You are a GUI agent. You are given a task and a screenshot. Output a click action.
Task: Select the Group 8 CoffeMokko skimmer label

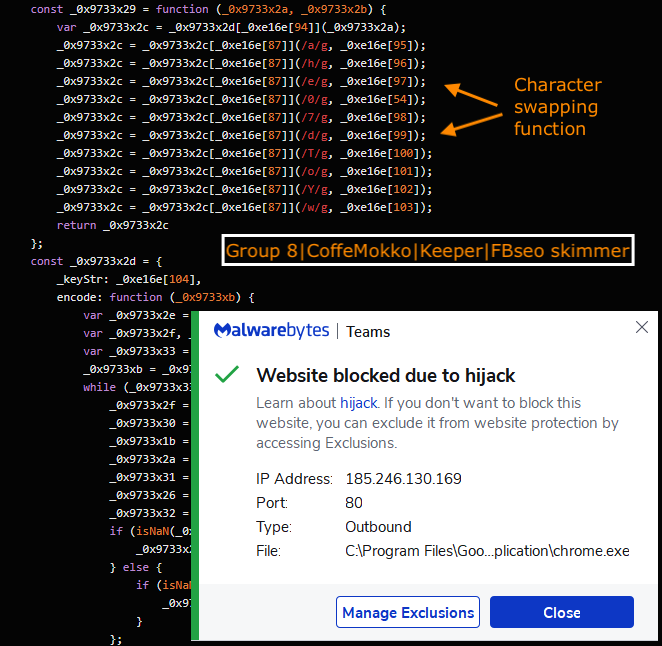pyautogui.click(x=427, y=251)
